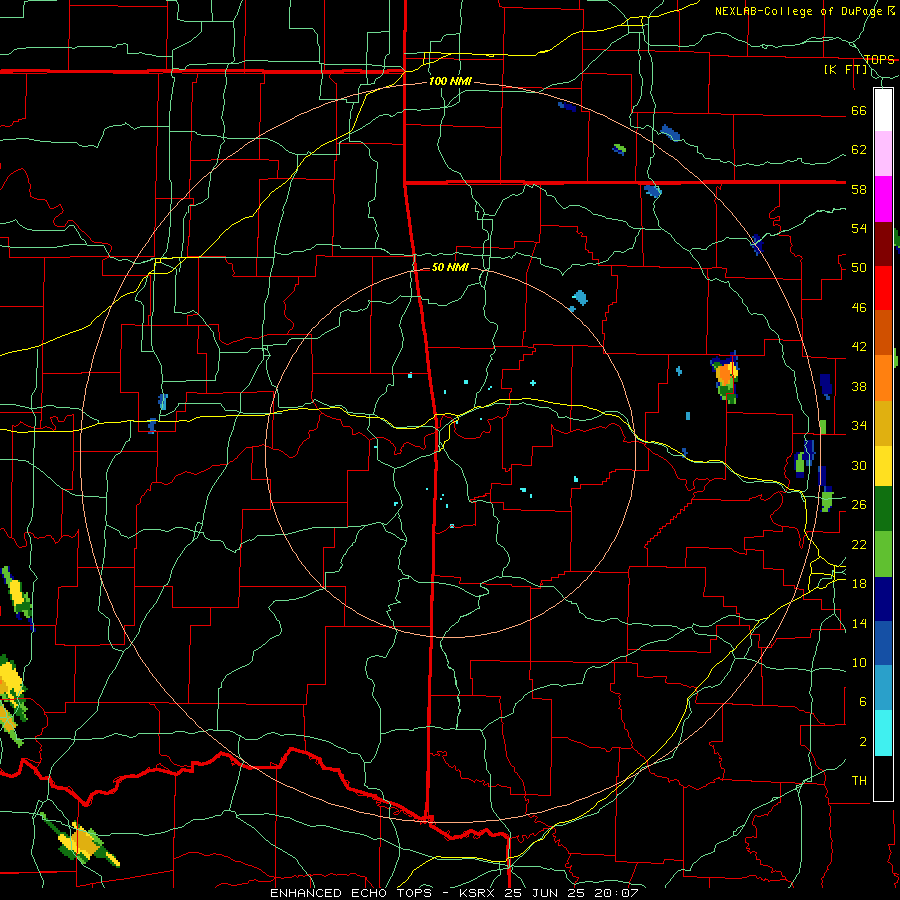900x900 pixels.
Task: Click the yellow legend swatch
Action: pos(883,465)
